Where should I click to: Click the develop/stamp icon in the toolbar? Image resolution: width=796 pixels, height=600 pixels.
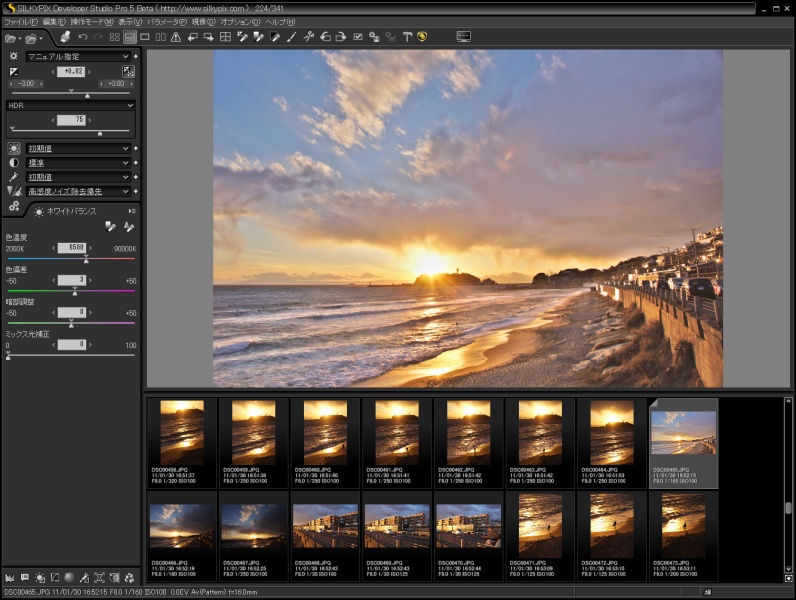click(x=65, y=37)
